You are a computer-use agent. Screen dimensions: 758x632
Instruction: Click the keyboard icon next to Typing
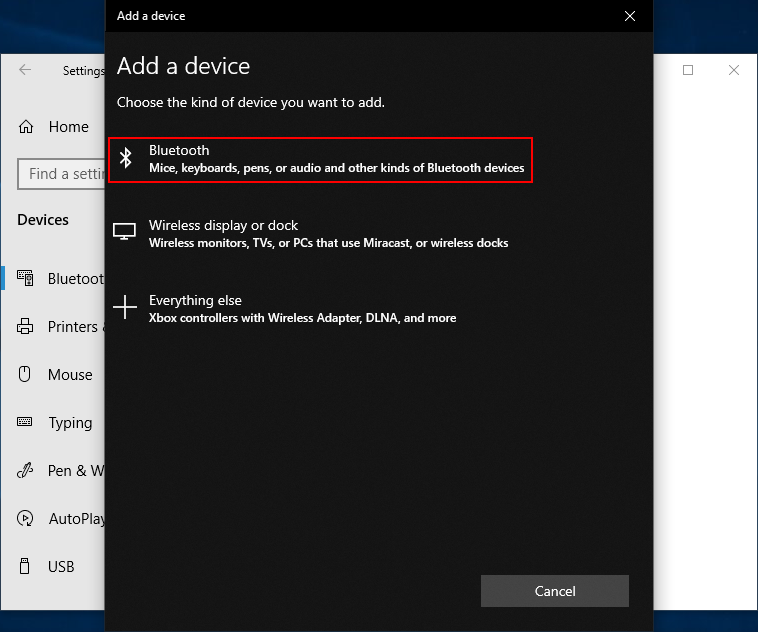[x=25, y=422]
